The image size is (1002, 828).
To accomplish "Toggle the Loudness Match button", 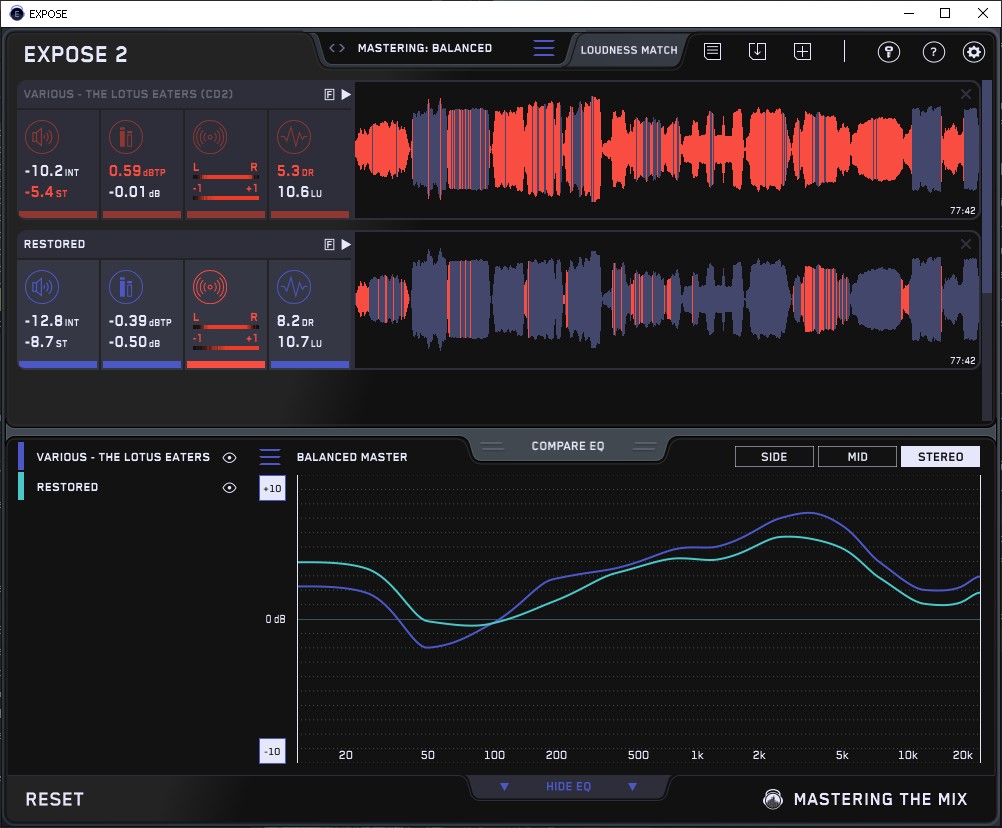I will 629,50.
